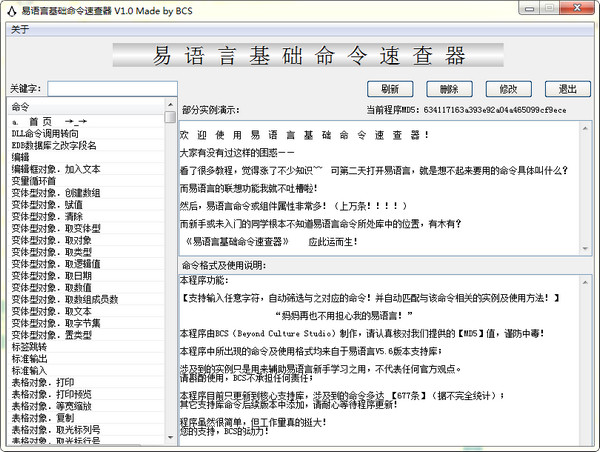Select 变体型对象.取字节集 list row
The height and width of the screenshot is (452, 600).
coord(86,323)
